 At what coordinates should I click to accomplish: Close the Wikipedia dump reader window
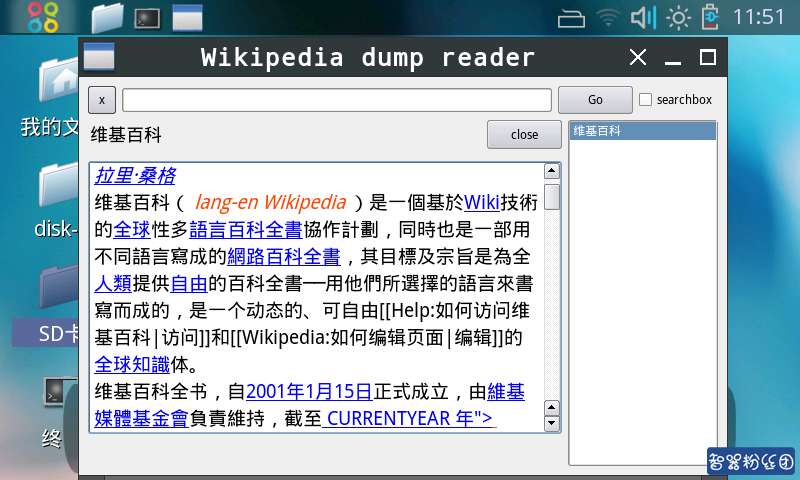638,57
